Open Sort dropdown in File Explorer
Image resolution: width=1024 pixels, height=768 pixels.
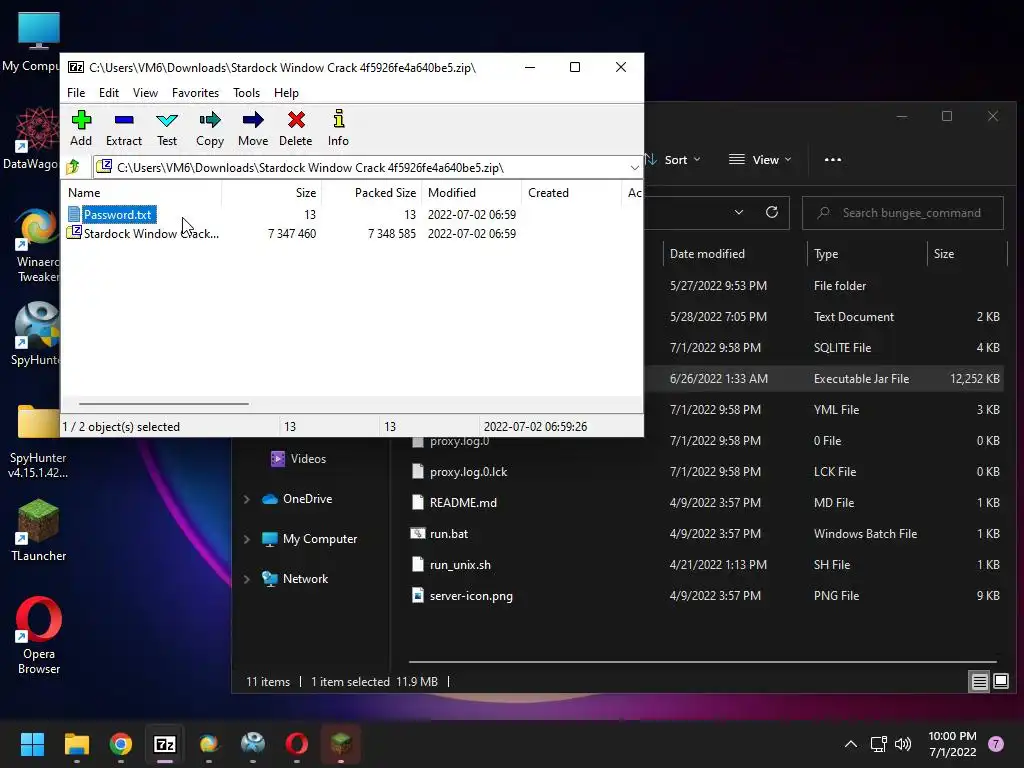[x=674, y=159]
